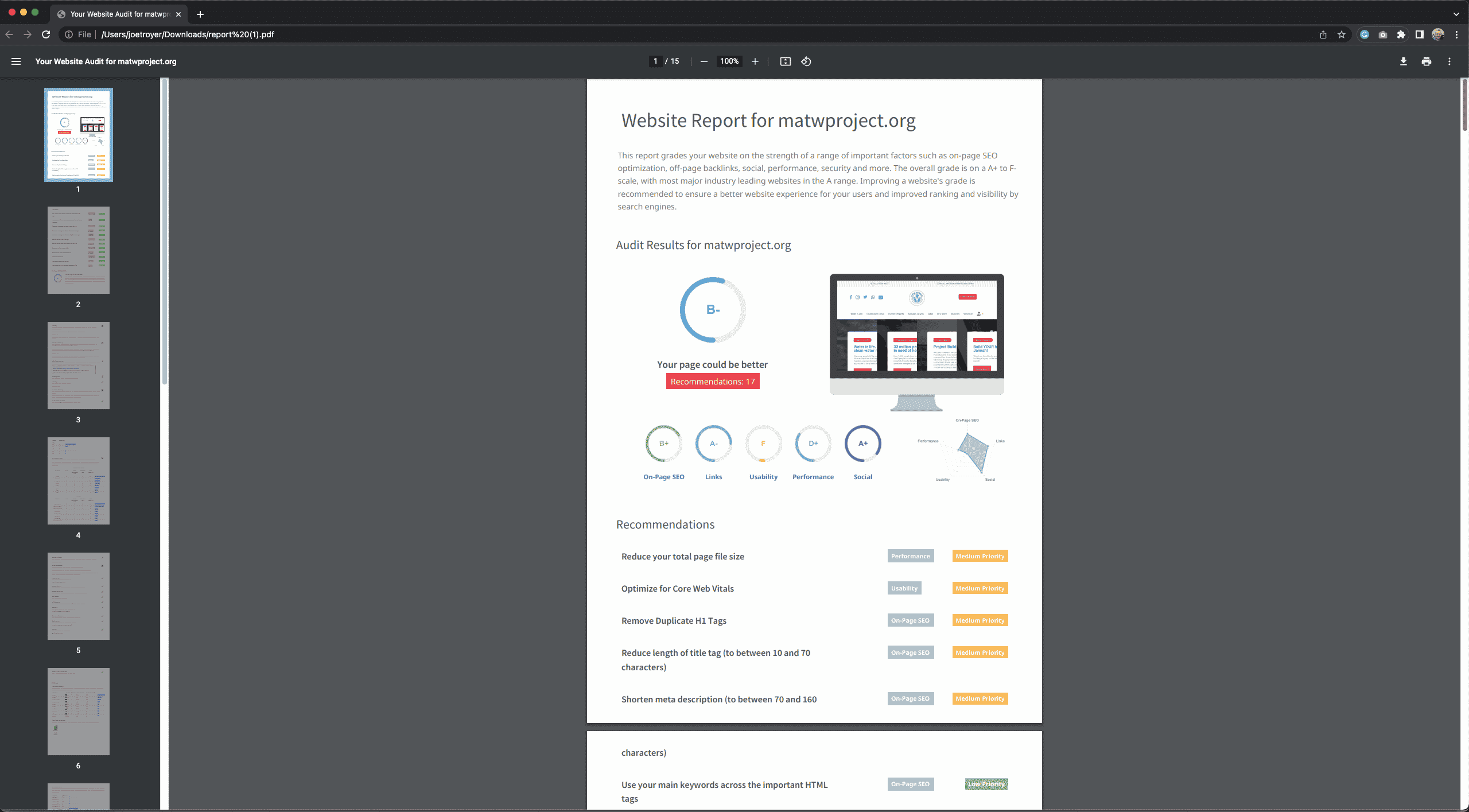Click the Links A- grade circle
This screenshot has height=812, width=1469.
tap(714, 444)
